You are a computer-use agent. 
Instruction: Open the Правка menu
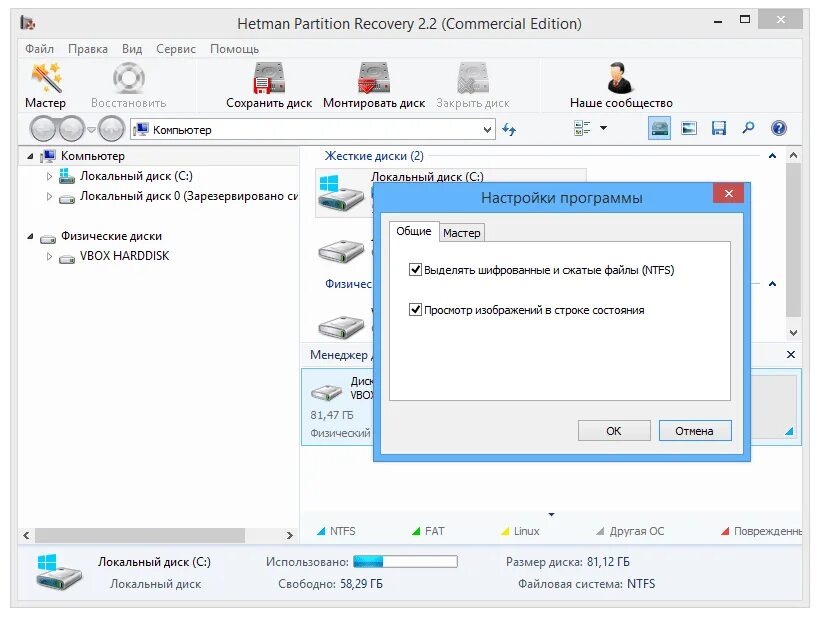(x=88, y=49)
